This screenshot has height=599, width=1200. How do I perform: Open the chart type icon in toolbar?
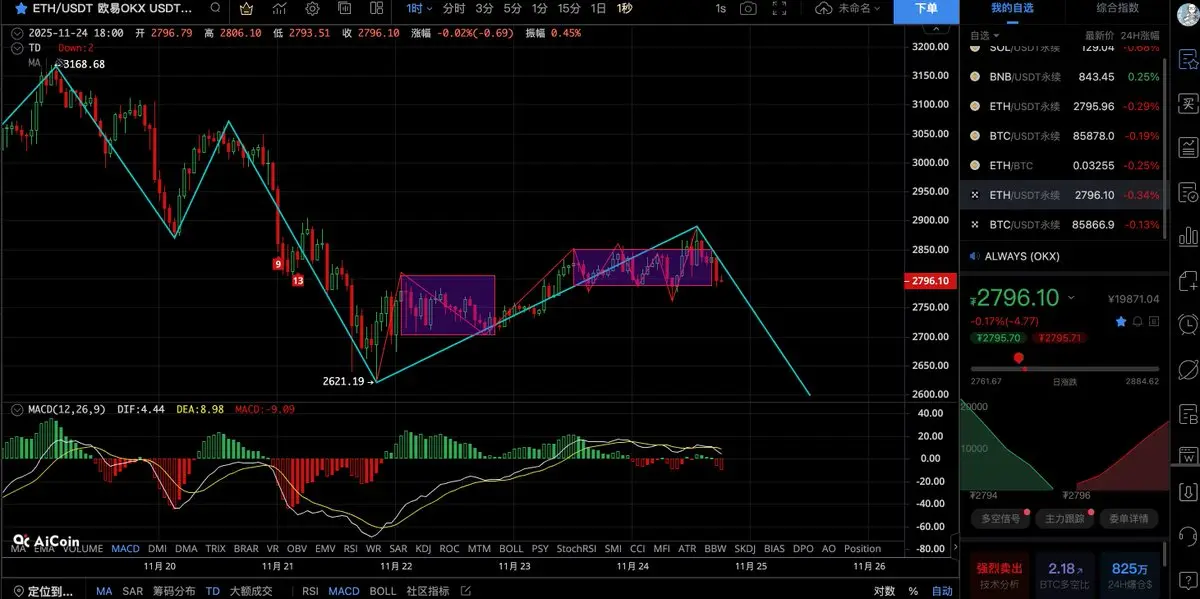[280, 8]
